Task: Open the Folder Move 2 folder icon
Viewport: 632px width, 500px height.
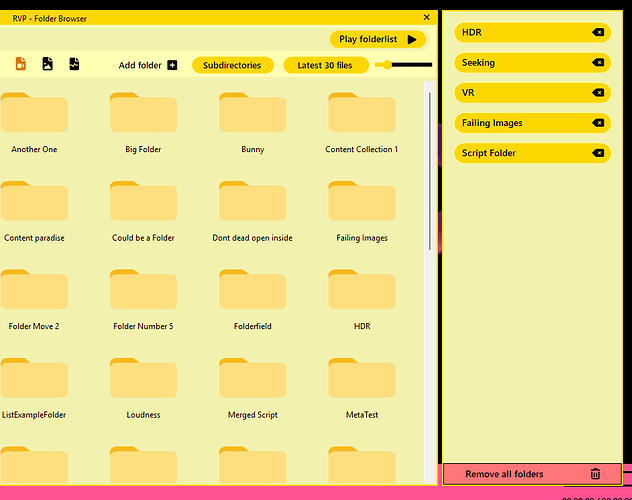Action: [x=34, y=289]
